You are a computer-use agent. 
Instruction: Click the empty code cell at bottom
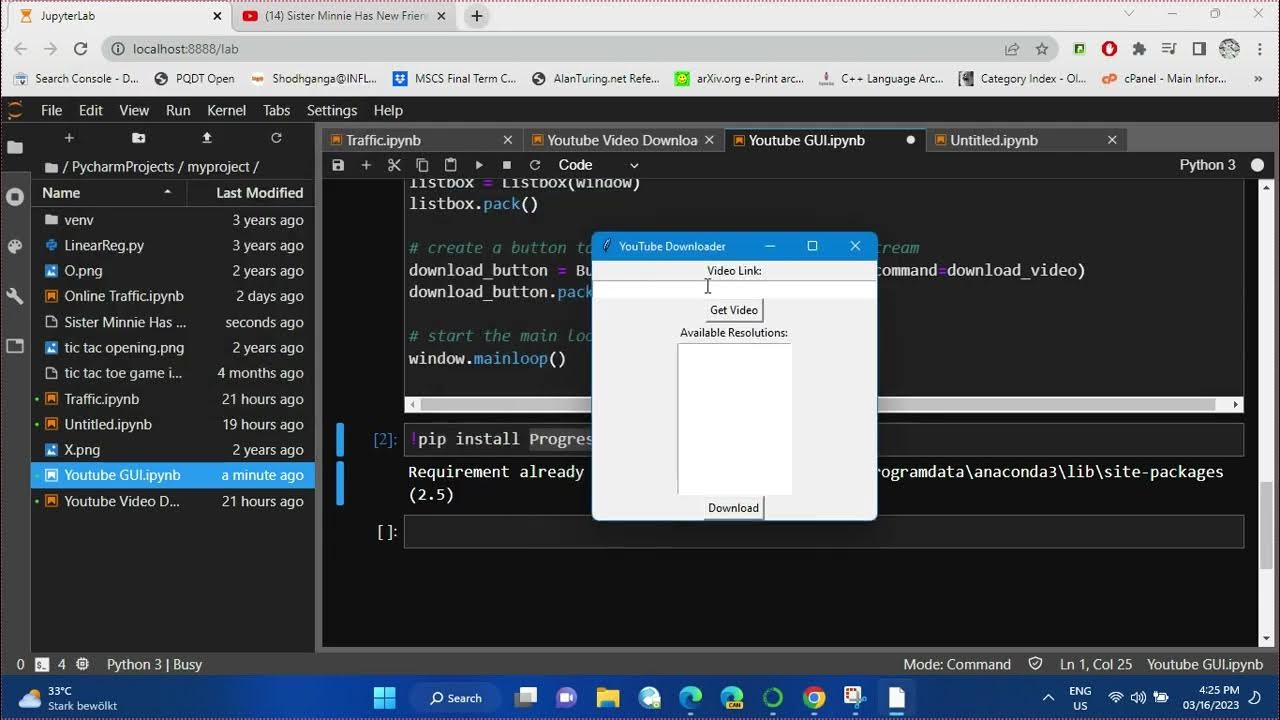[824, 532]
